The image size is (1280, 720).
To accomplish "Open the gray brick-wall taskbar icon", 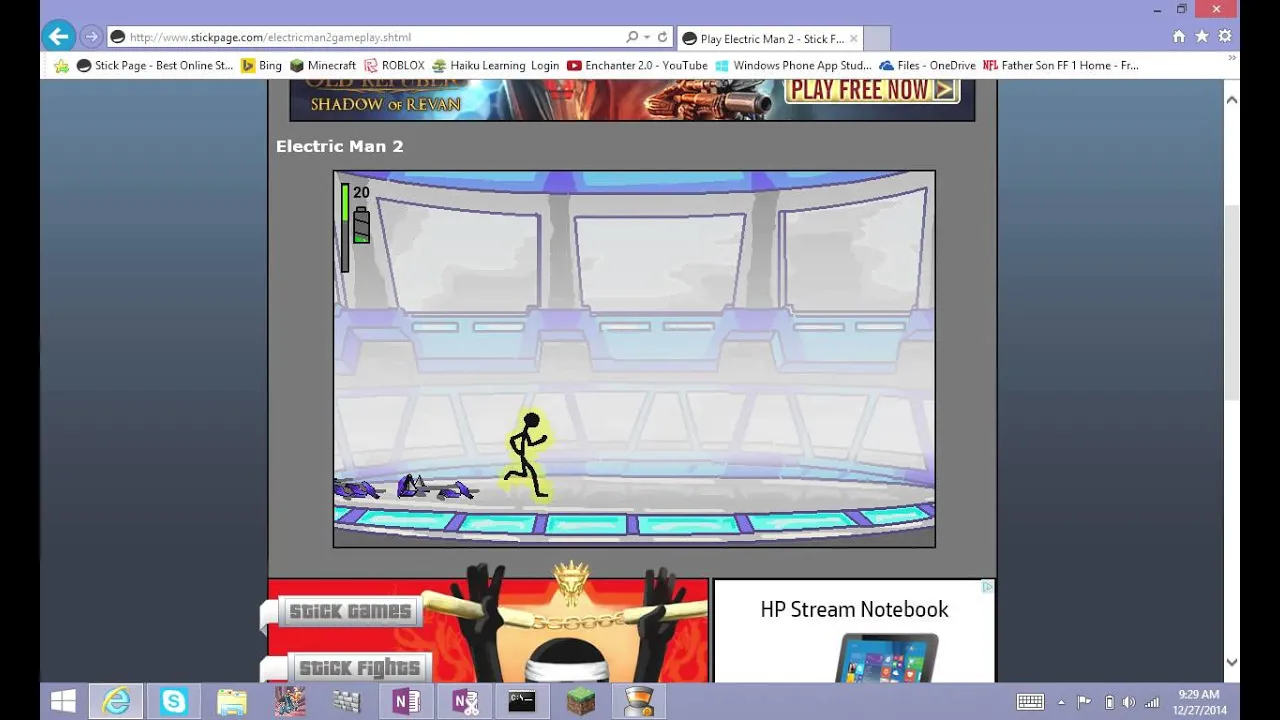I will [348, 701].
